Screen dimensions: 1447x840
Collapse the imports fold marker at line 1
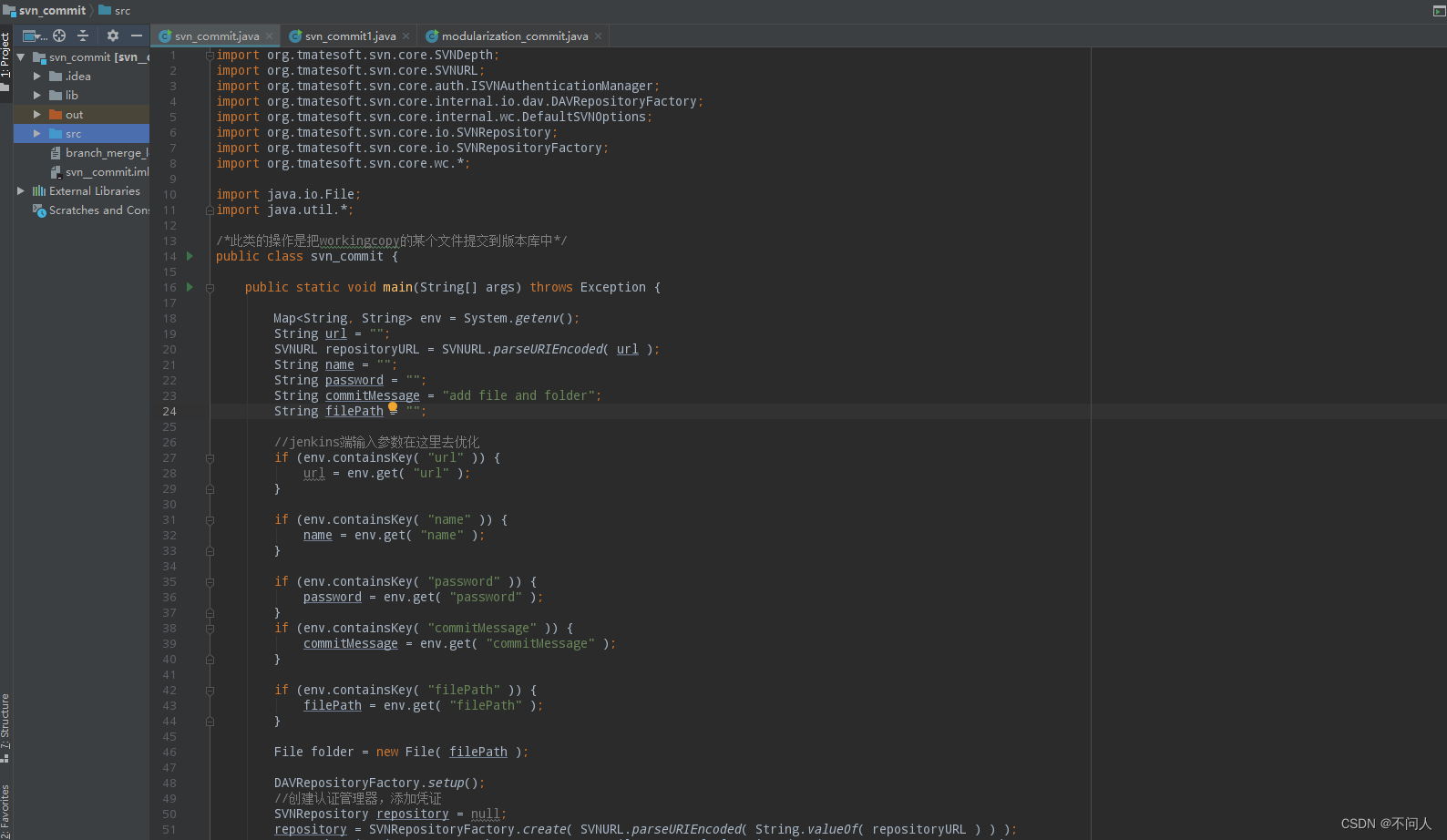click(x=210, y=55)
